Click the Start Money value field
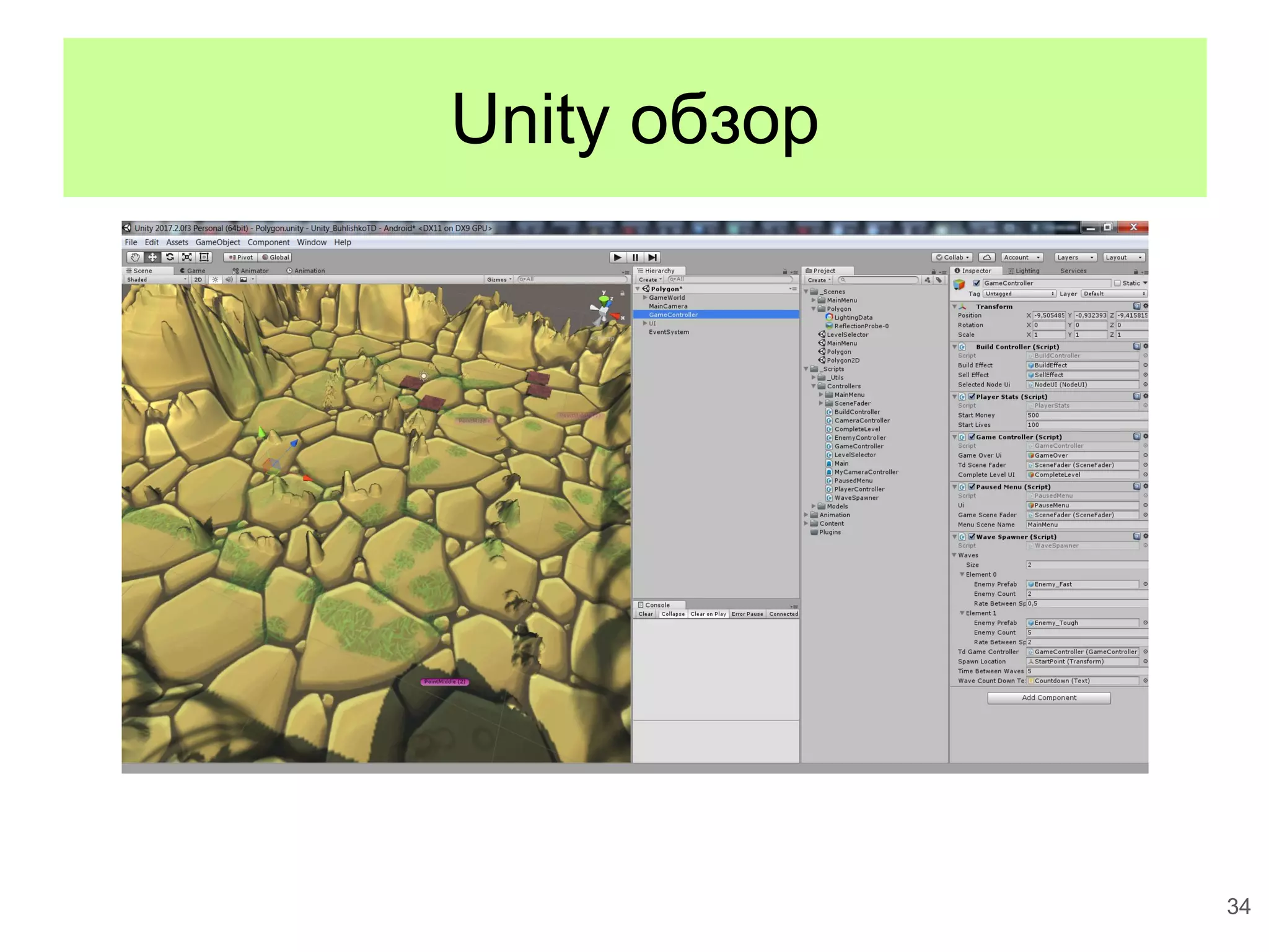This screenshot has width=1269, height=952. pos(1087,415)
